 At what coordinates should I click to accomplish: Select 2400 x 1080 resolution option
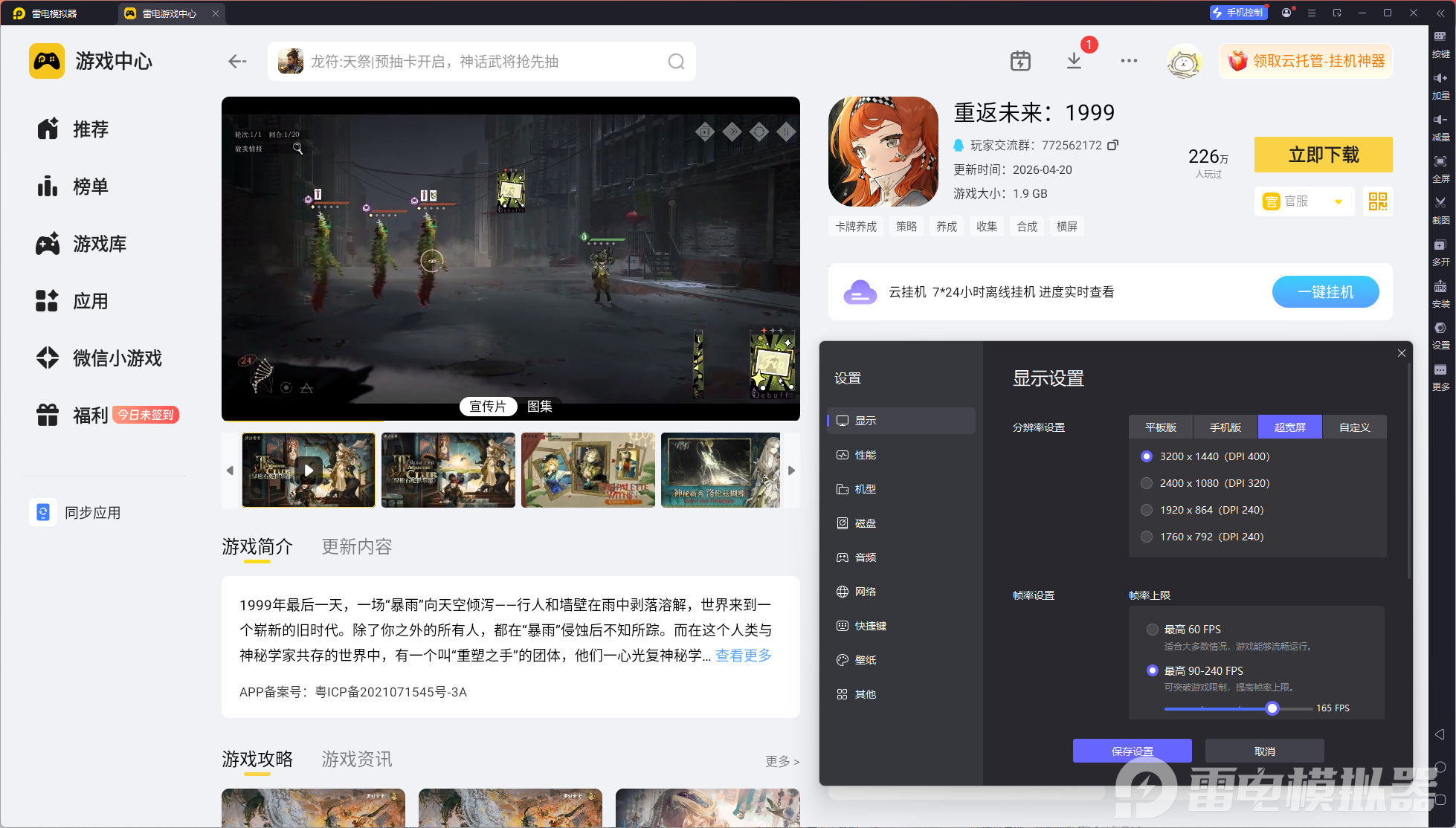coord(1147,483)
